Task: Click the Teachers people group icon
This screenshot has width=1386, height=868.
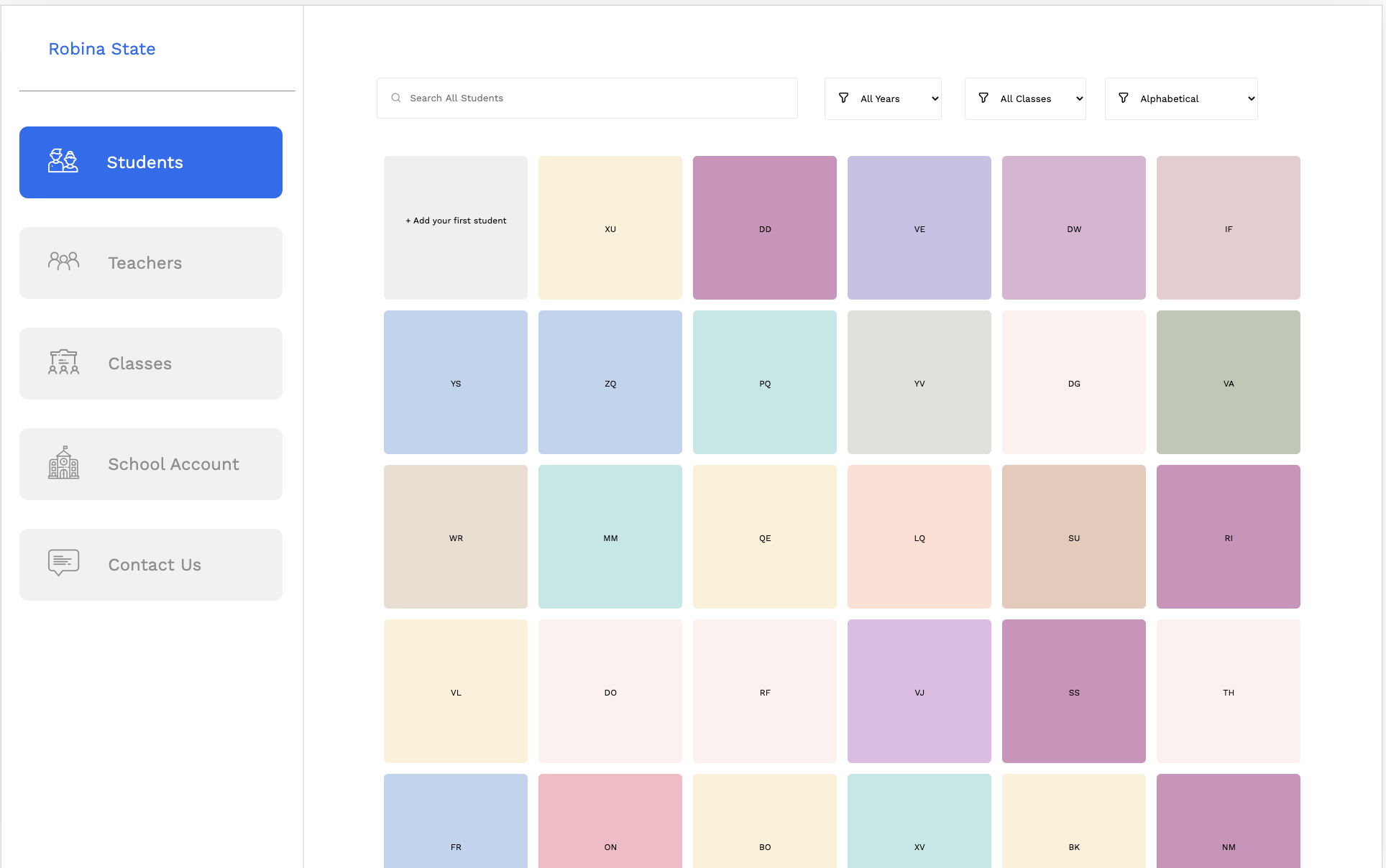Action: click(x=63, y=262)
